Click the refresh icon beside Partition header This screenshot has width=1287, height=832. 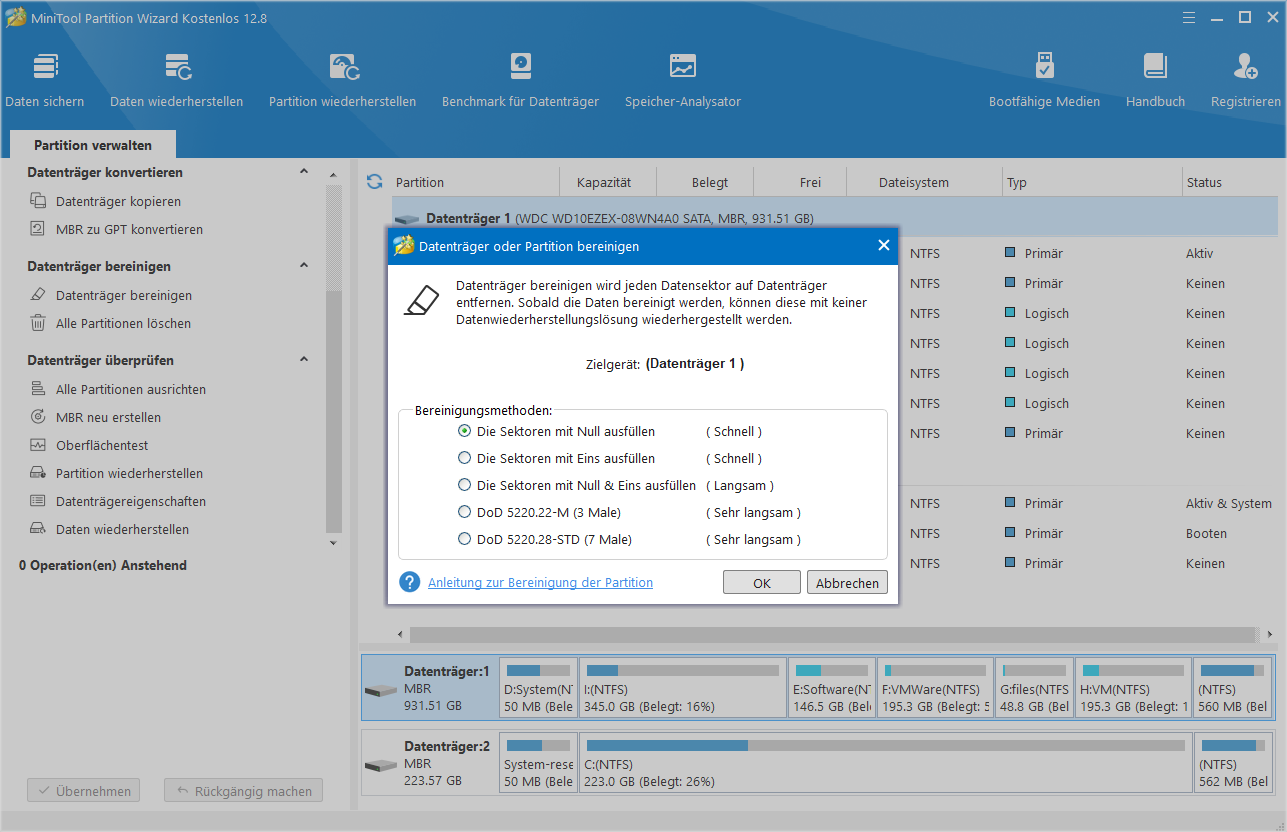click(375, 182)
